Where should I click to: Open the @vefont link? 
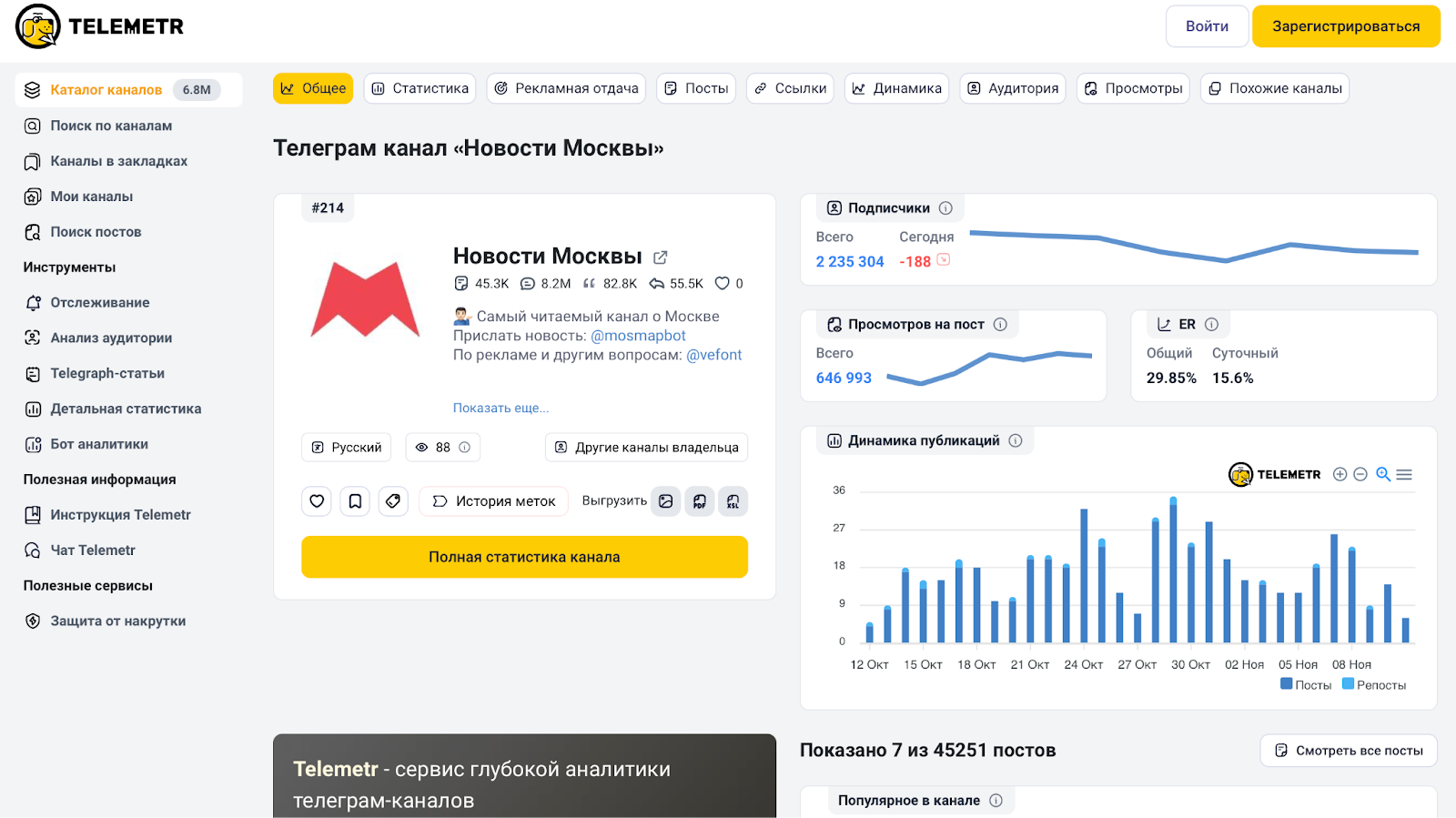pyautogui.click(x=714, y=355)
